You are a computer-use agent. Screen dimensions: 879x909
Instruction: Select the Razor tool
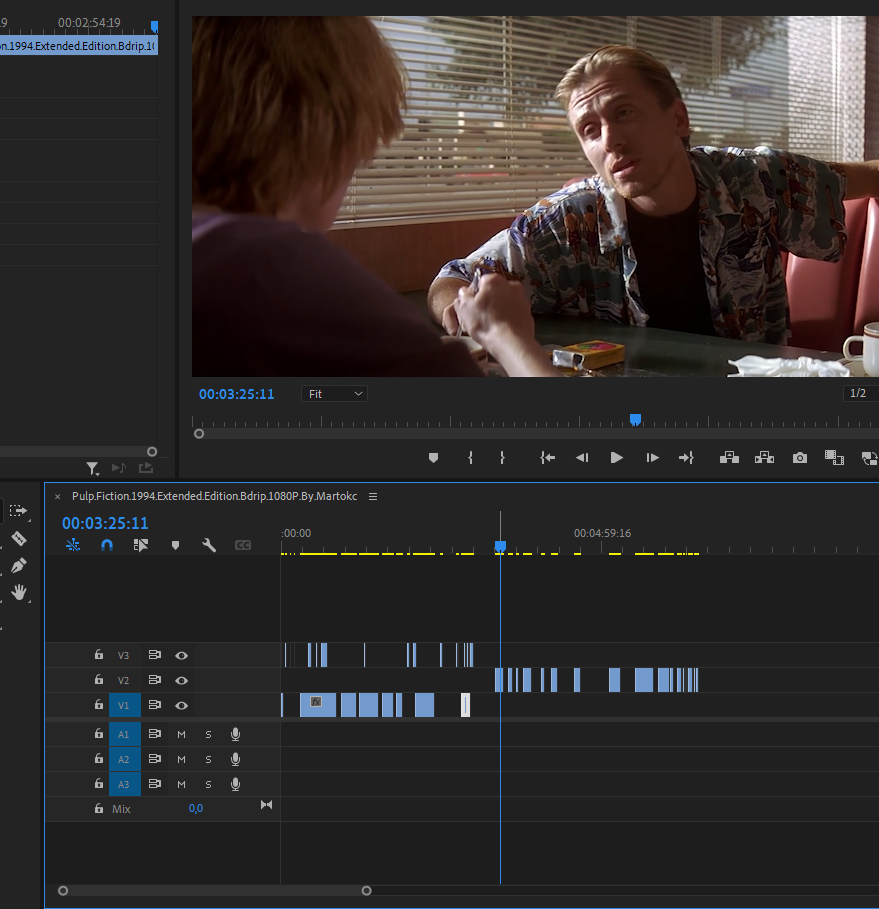19,539
